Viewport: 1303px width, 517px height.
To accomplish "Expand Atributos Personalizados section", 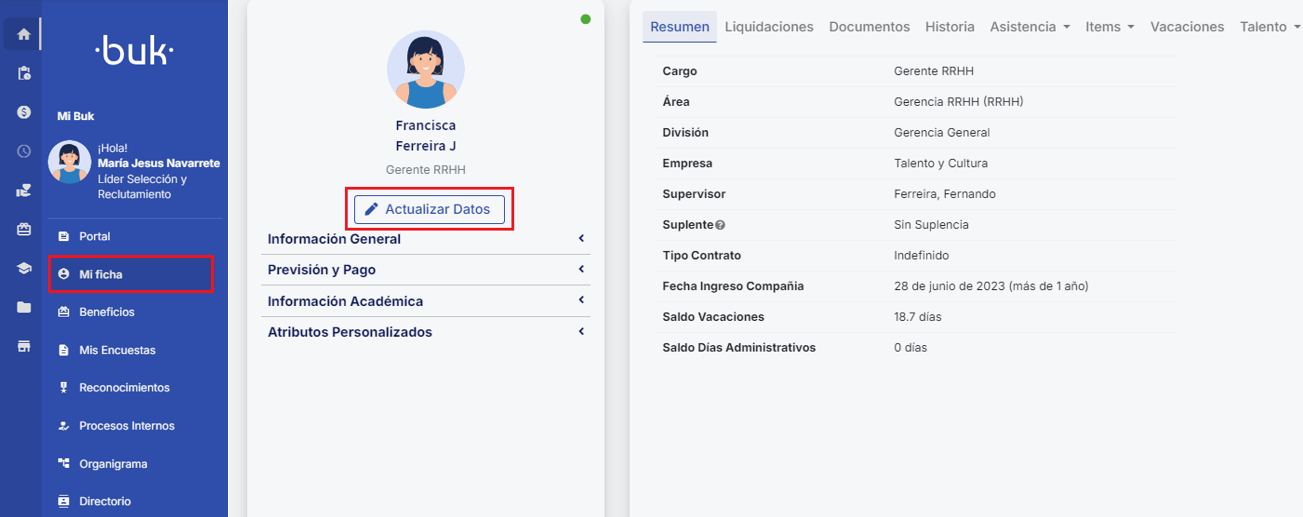I will (426, 332).
